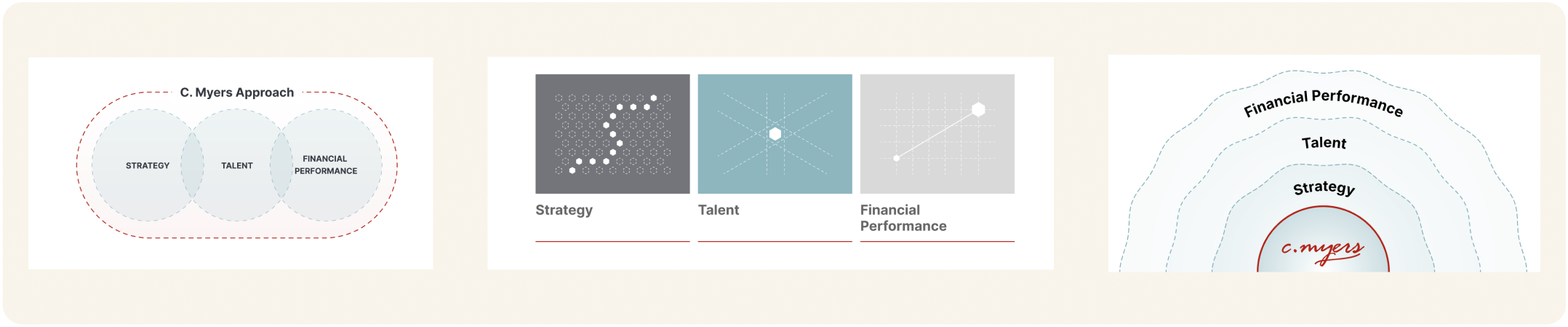Open the teal Talent graphic tile
The width and height of the screenshot is (1568, 327).
click(775, 134)
